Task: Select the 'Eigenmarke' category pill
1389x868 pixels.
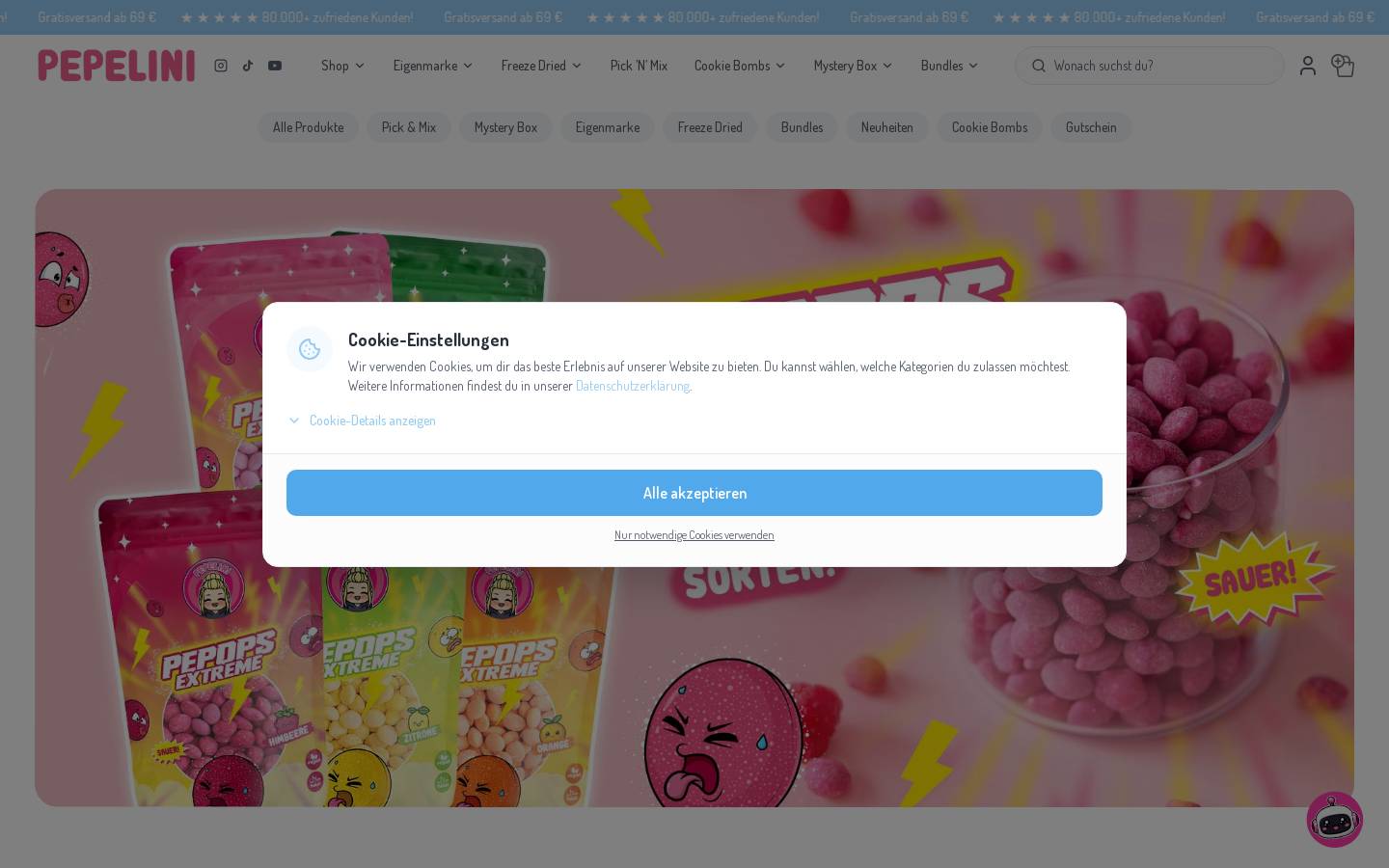Action: pyautogui.click(x=608, y=127)
